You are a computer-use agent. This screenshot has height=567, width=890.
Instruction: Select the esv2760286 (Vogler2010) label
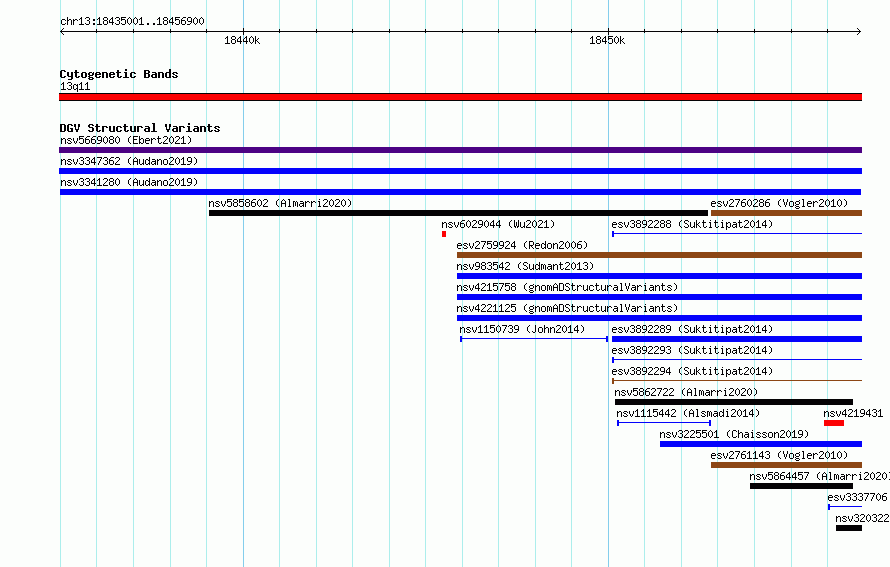tap(779, 203)
